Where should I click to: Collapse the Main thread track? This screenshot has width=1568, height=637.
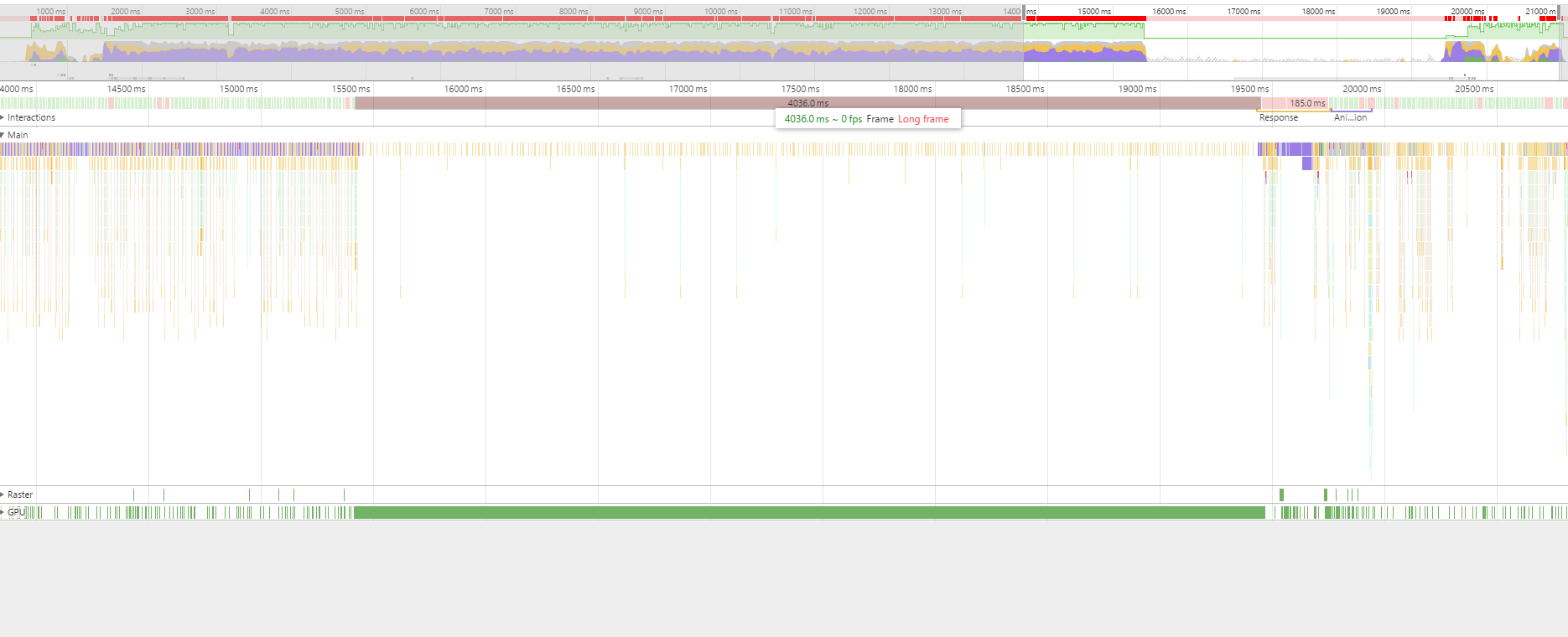(3, 135)
